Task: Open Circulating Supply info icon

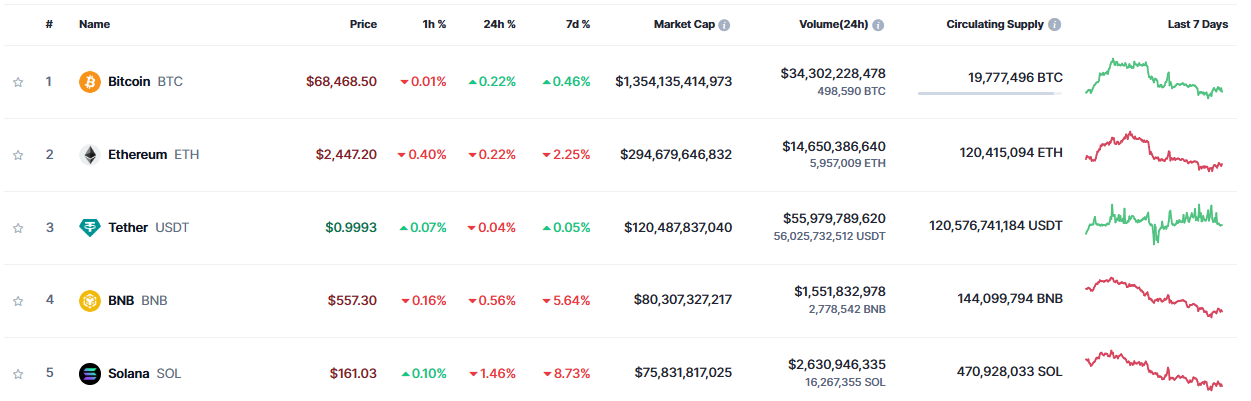Action: [x=1055, y=25]
